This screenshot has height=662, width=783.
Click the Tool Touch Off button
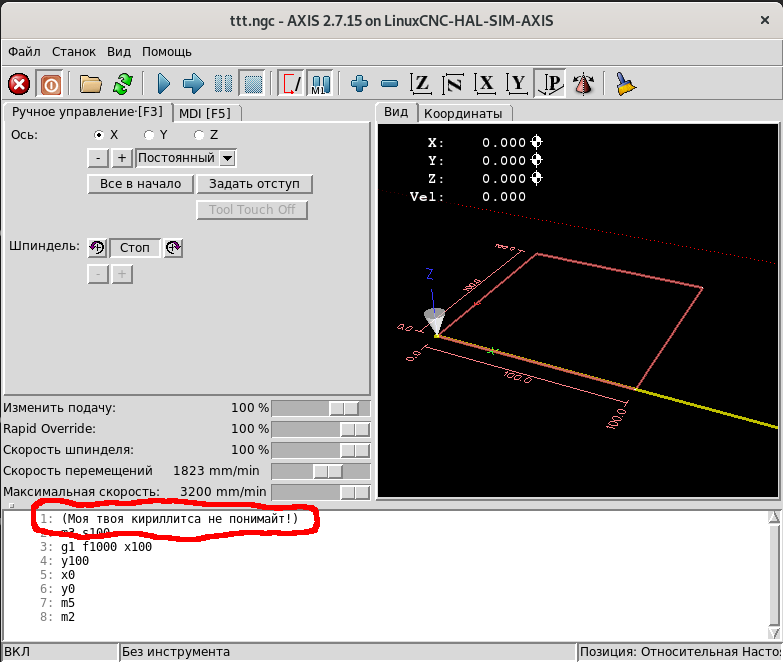[x=252, y=210]
